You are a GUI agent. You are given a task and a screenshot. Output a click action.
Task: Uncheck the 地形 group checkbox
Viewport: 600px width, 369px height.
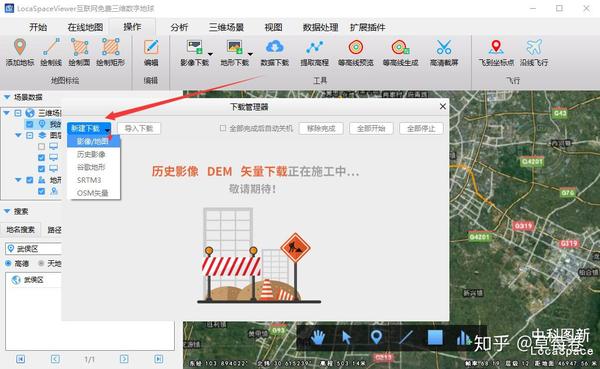(x=29, y=180)
